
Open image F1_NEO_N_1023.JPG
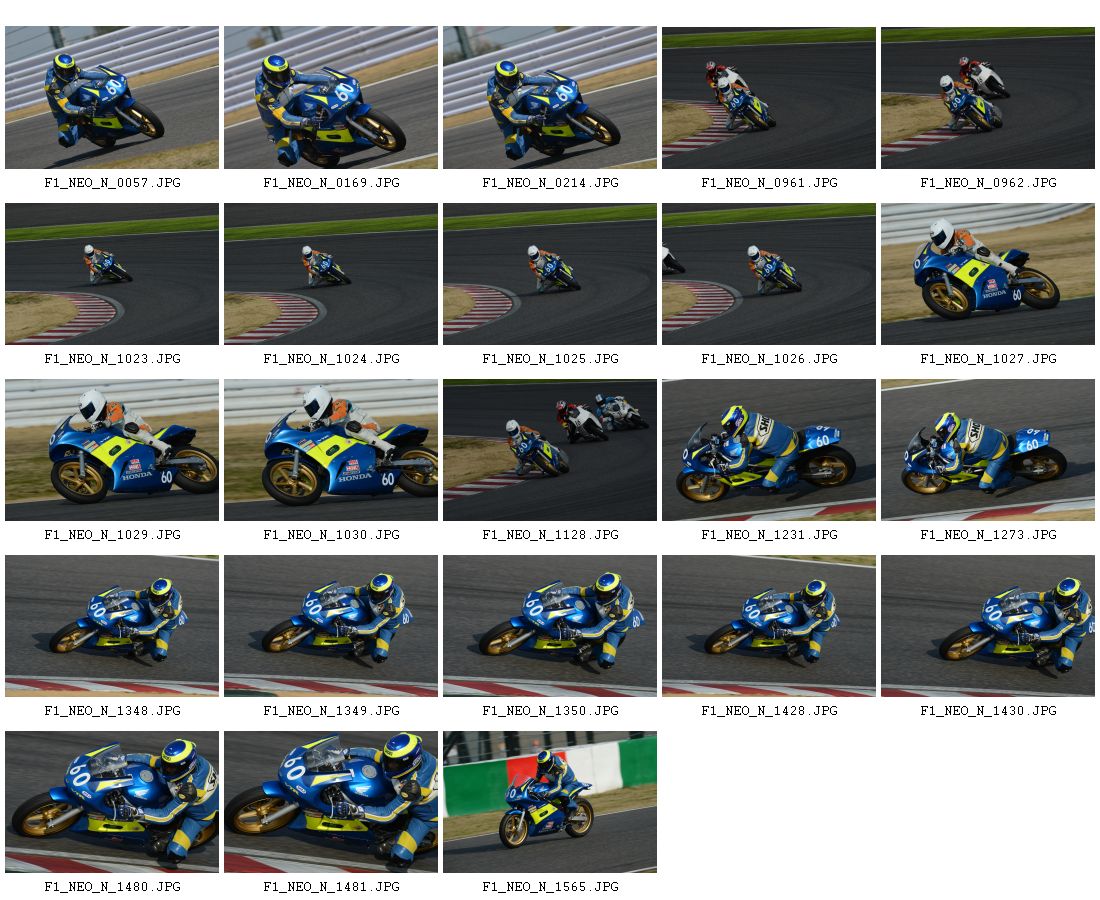pyautogui.click(x=112, y=274)
